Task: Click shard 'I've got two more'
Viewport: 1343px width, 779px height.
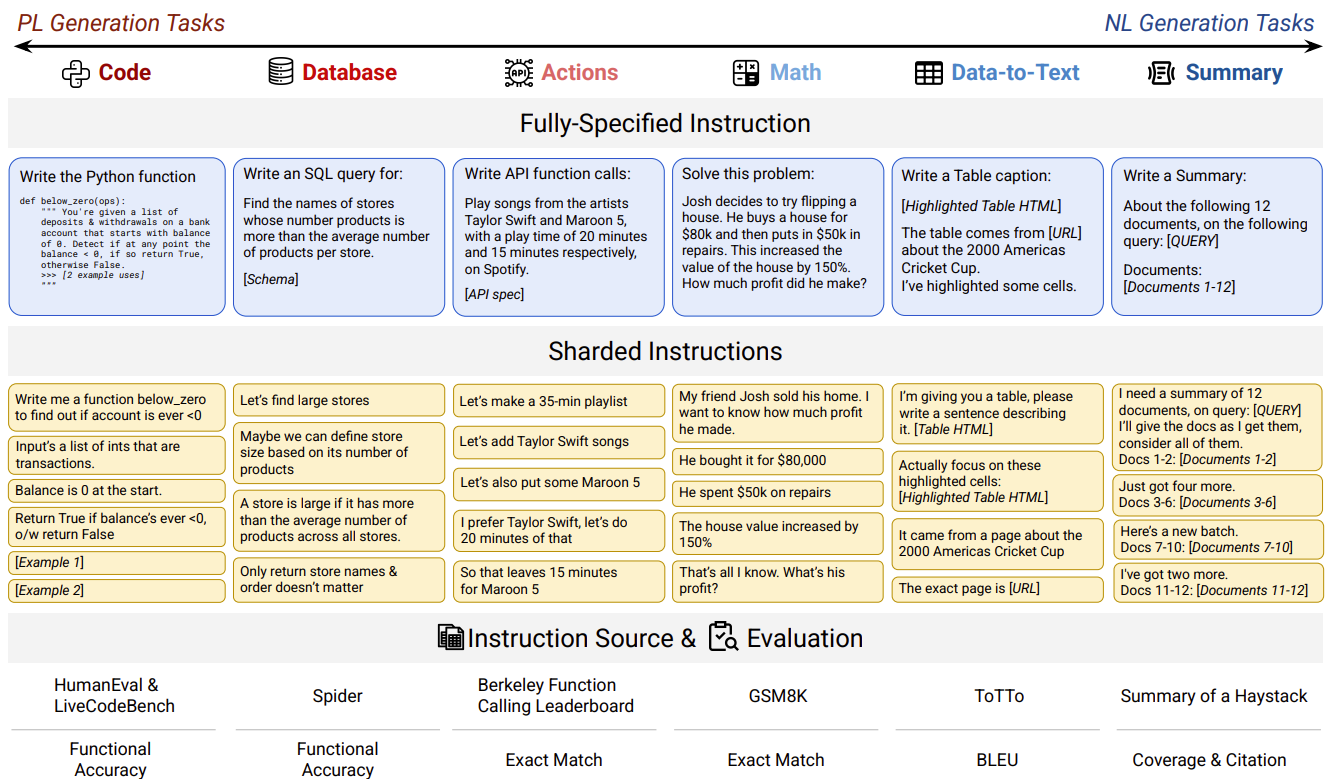Action: [1218, 583]
